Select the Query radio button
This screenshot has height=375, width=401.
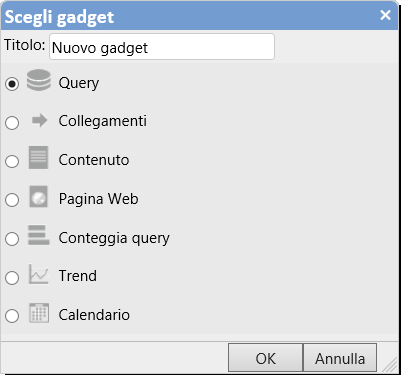(x=12, y=84)
